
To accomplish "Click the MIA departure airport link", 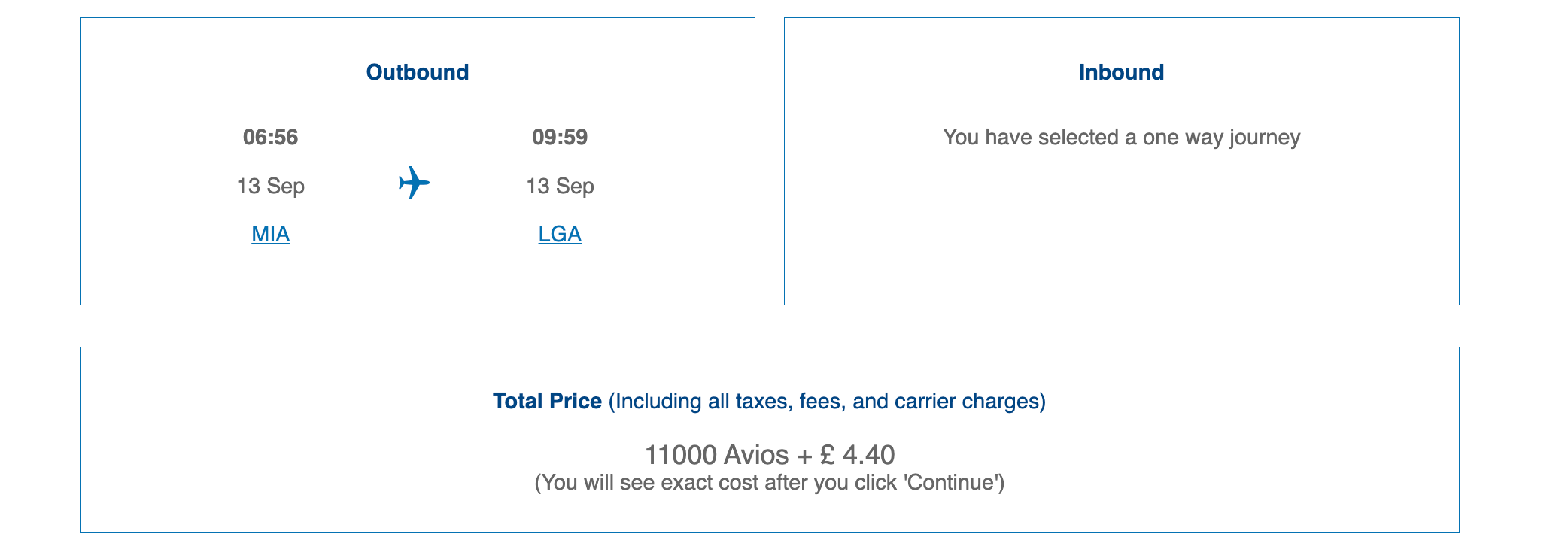I will [x=270, y=234].
